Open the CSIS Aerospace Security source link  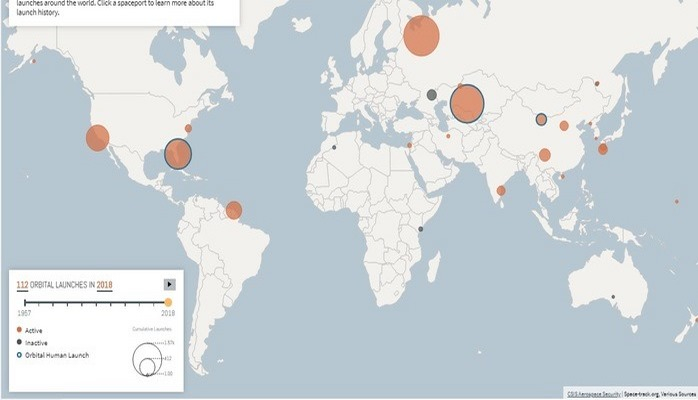point(592,394)
